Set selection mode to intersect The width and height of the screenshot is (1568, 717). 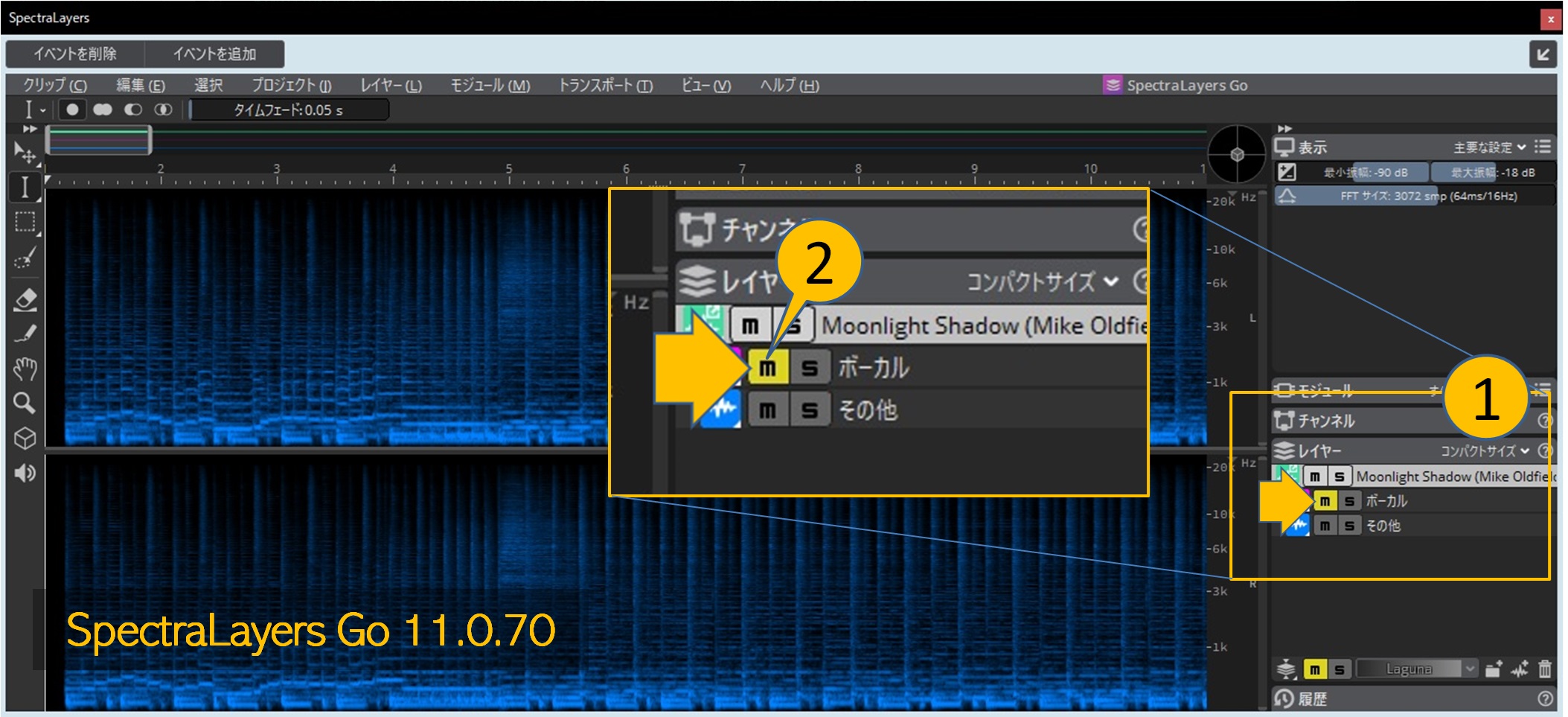point(163,109)
